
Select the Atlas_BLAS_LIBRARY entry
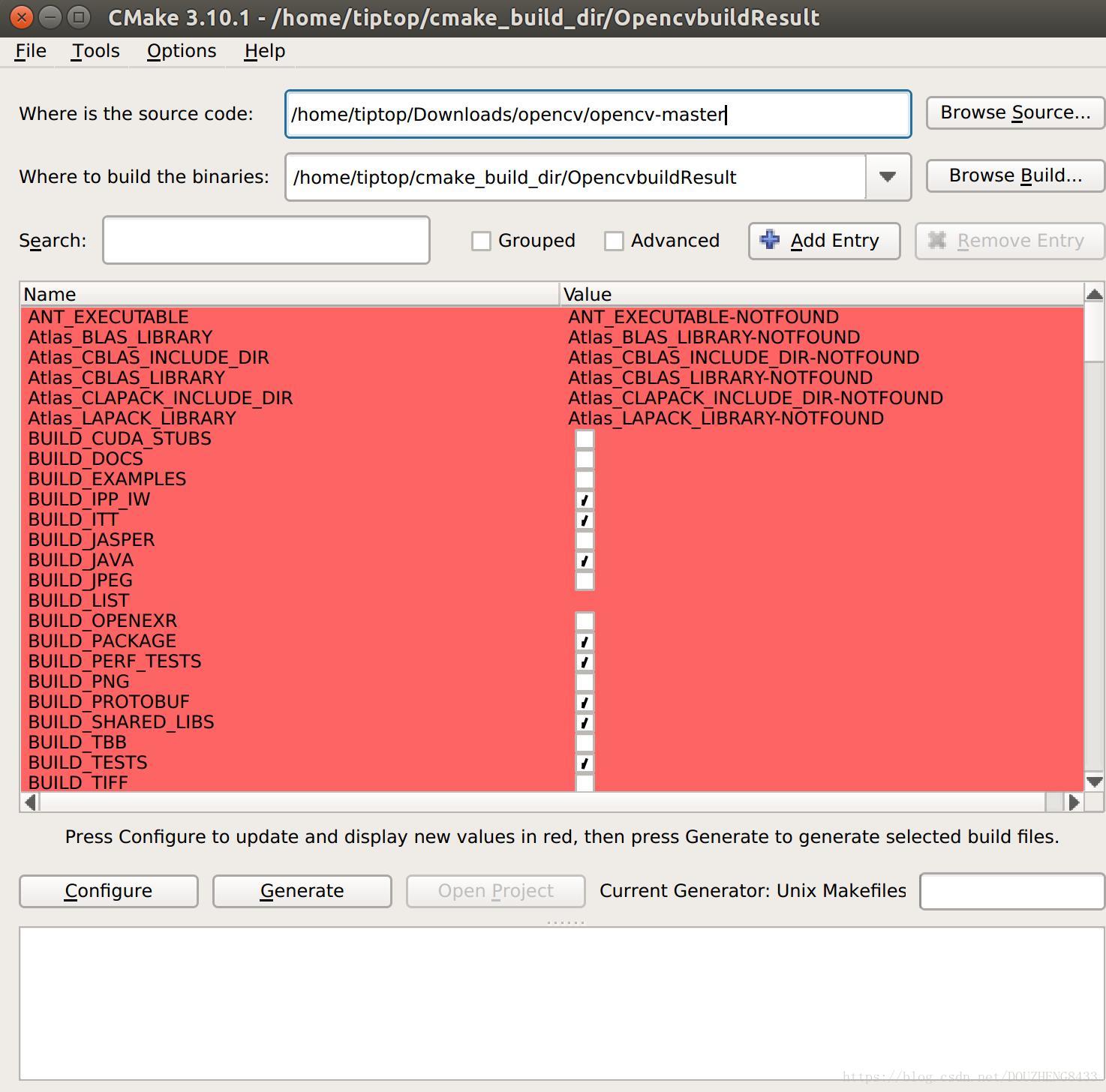point(120,337)
